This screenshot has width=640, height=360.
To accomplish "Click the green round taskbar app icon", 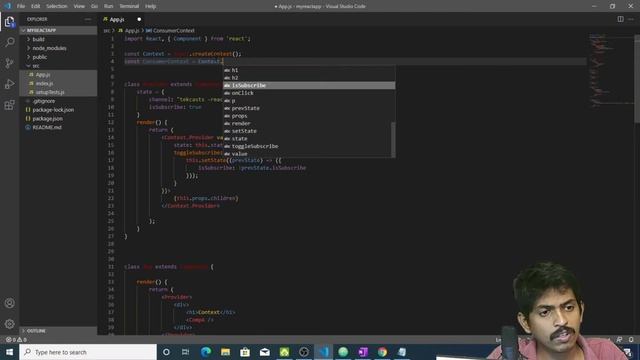I will click(x=343, y=352).
